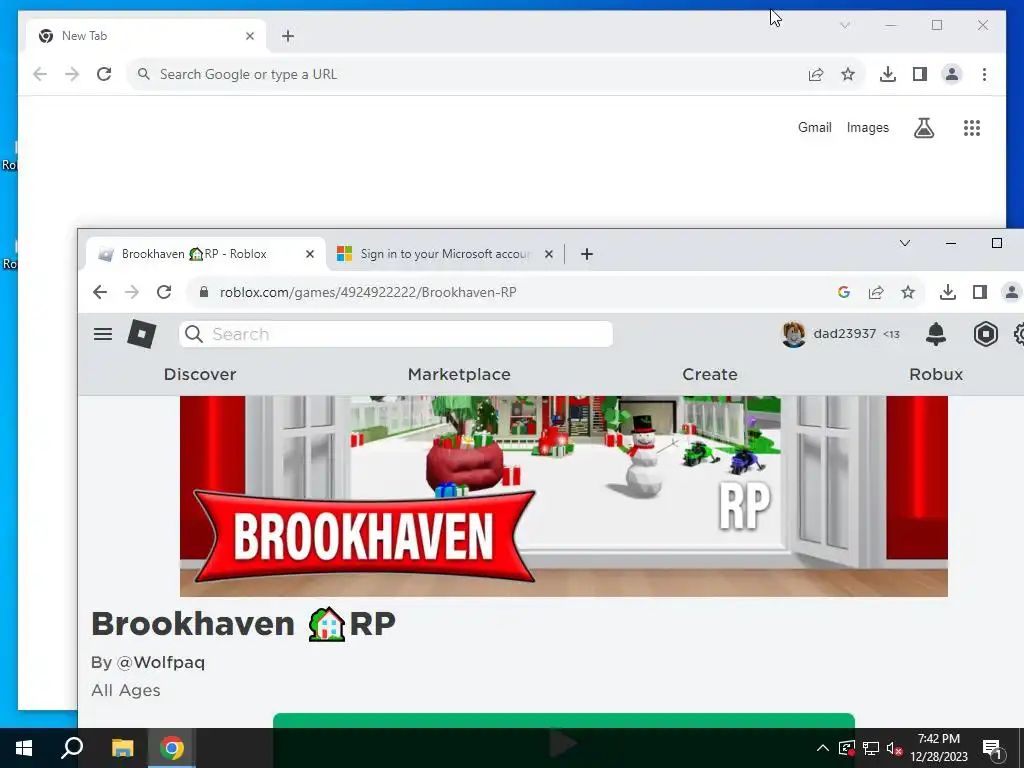Screen dimensions: 1024x768
Task: Close the Microsoft sign-in tab
Action: (x=549, y=254)
